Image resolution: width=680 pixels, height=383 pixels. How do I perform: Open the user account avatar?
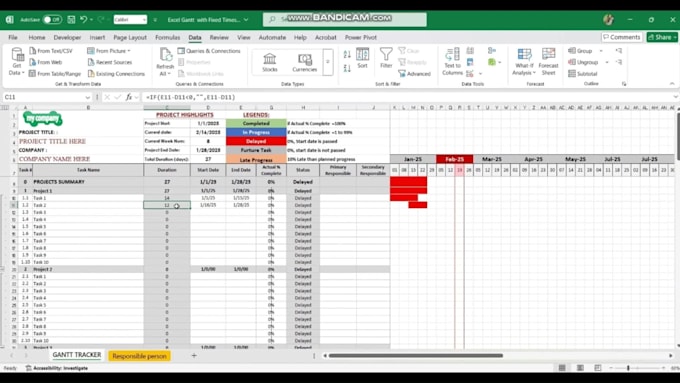608,20
